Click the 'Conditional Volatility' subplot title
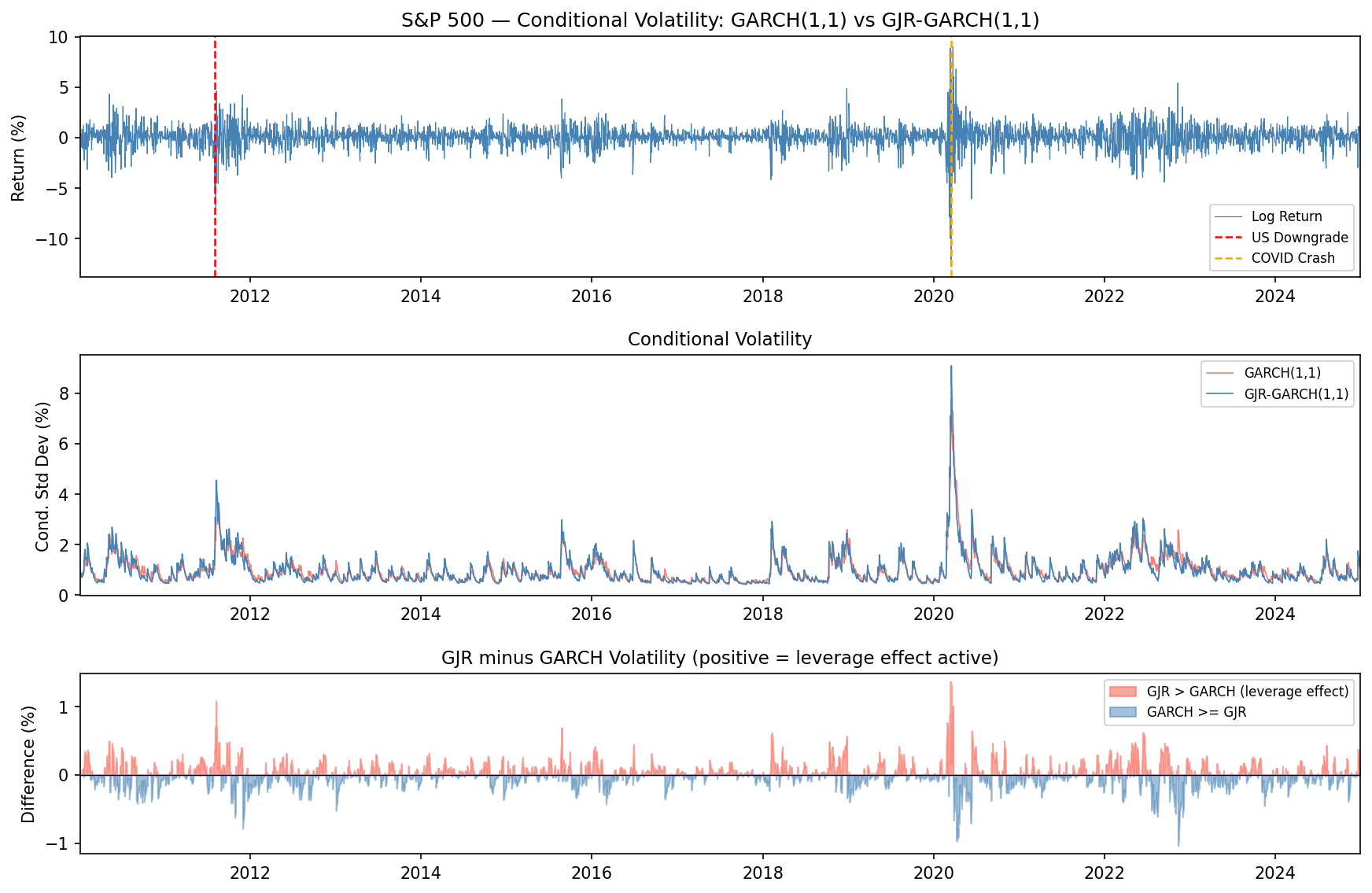 coord(720,339)
